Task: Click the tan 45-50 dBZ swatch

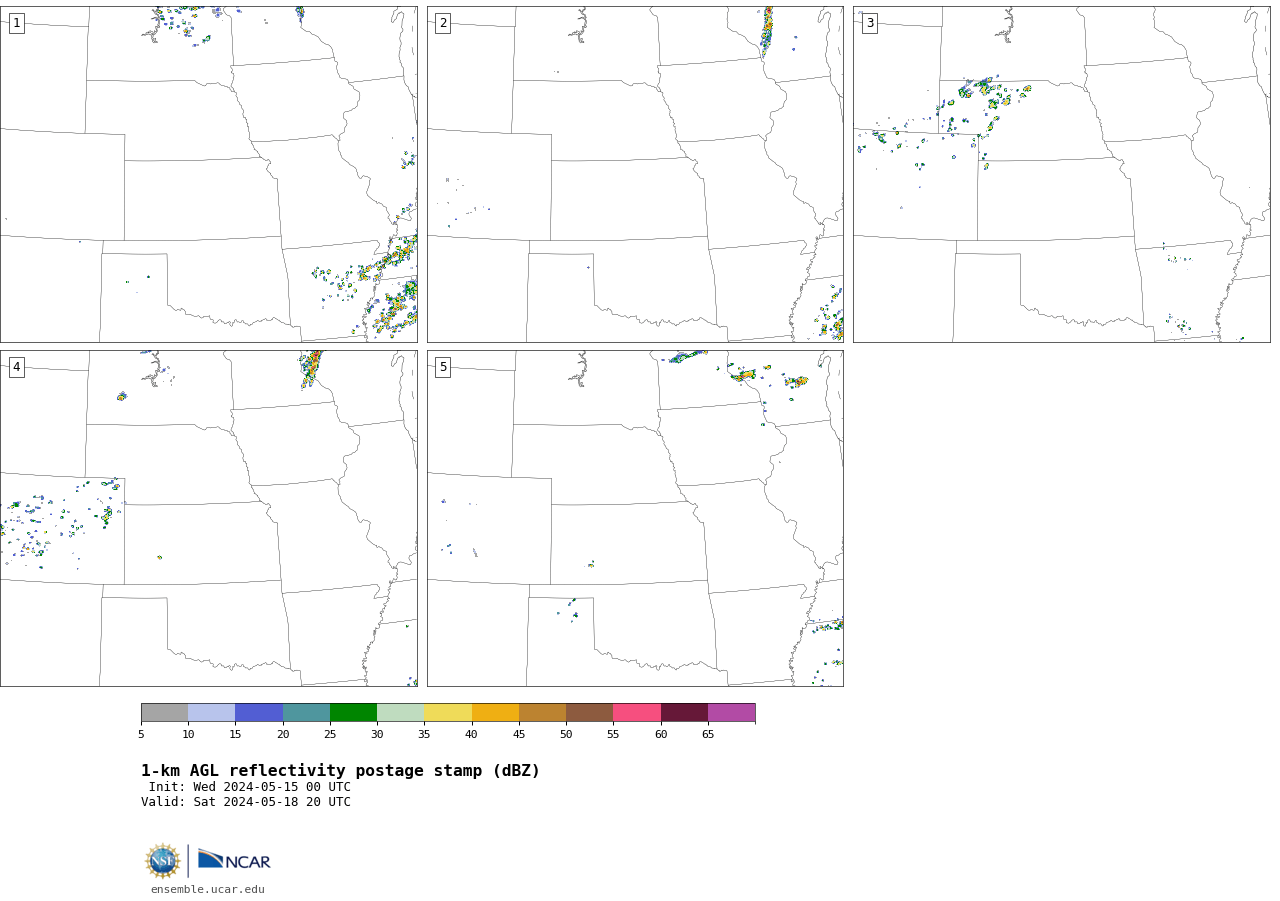Action: (x=542, y=712)
